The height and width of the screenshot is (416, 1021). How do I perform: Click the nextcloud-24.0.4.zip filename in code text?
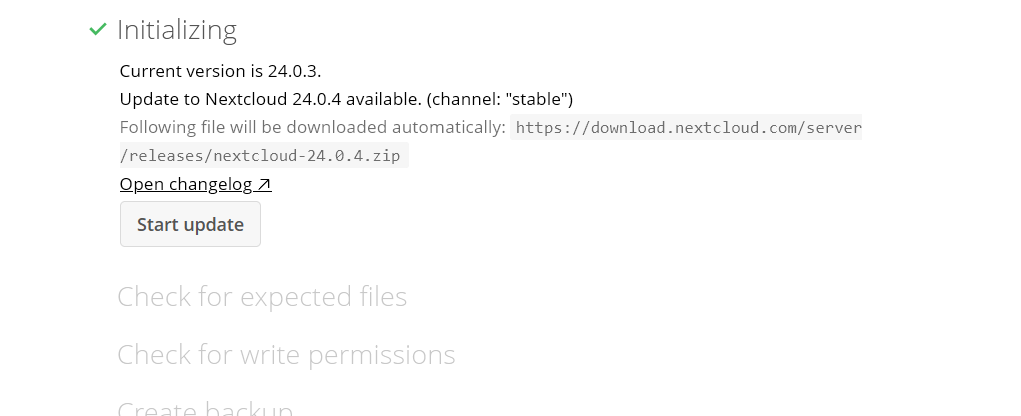click(307, 156)
